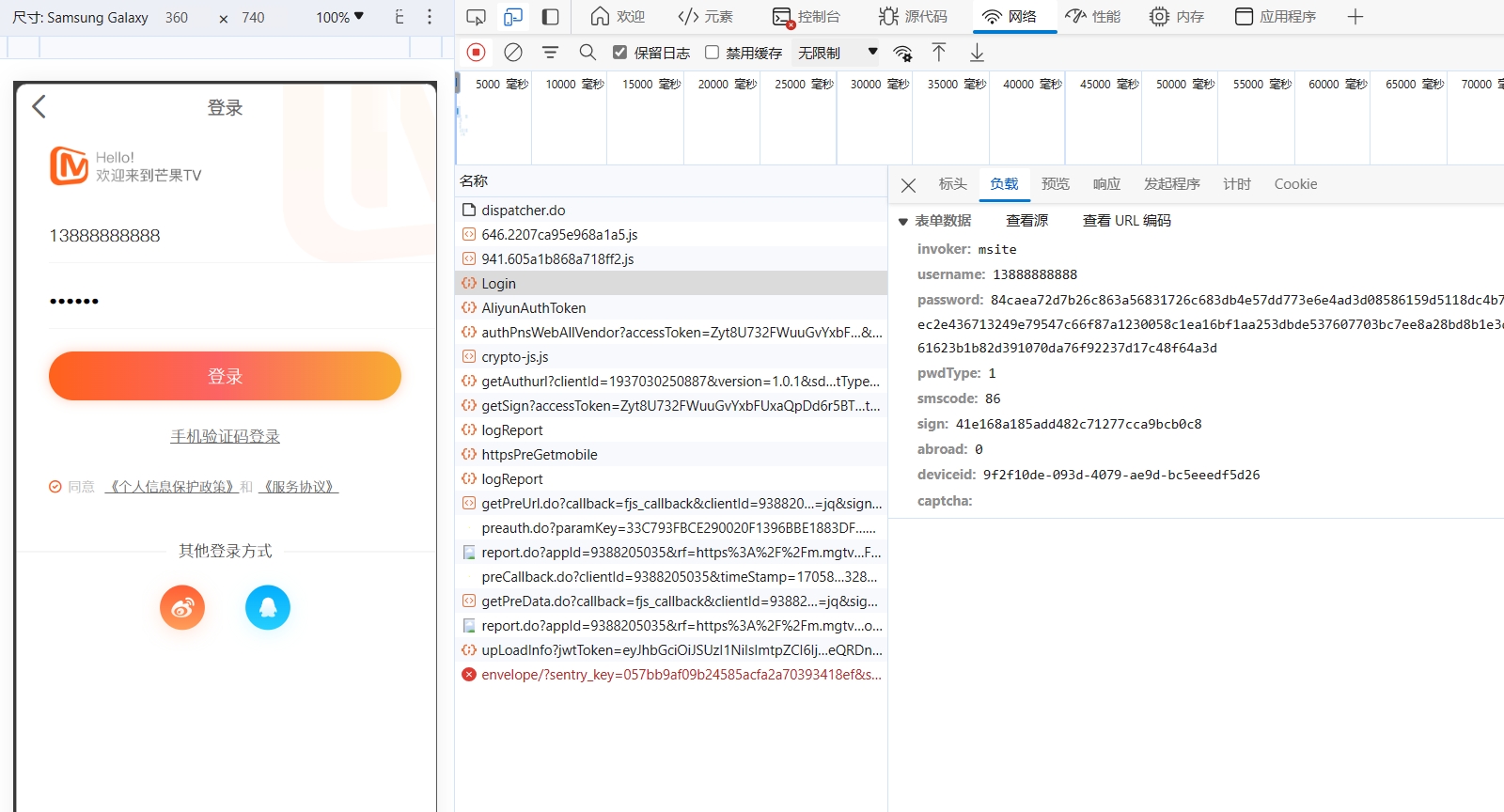Import HAR file with up arrow
Screen dimensions: 1504x812
[939, 53]
